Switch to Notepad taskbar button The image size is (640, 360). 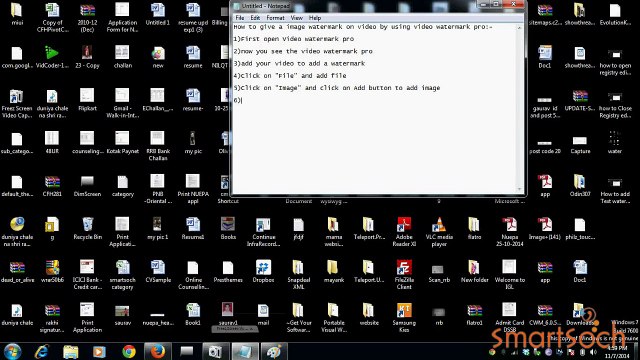pyautogui.click(x=245, y=351)
